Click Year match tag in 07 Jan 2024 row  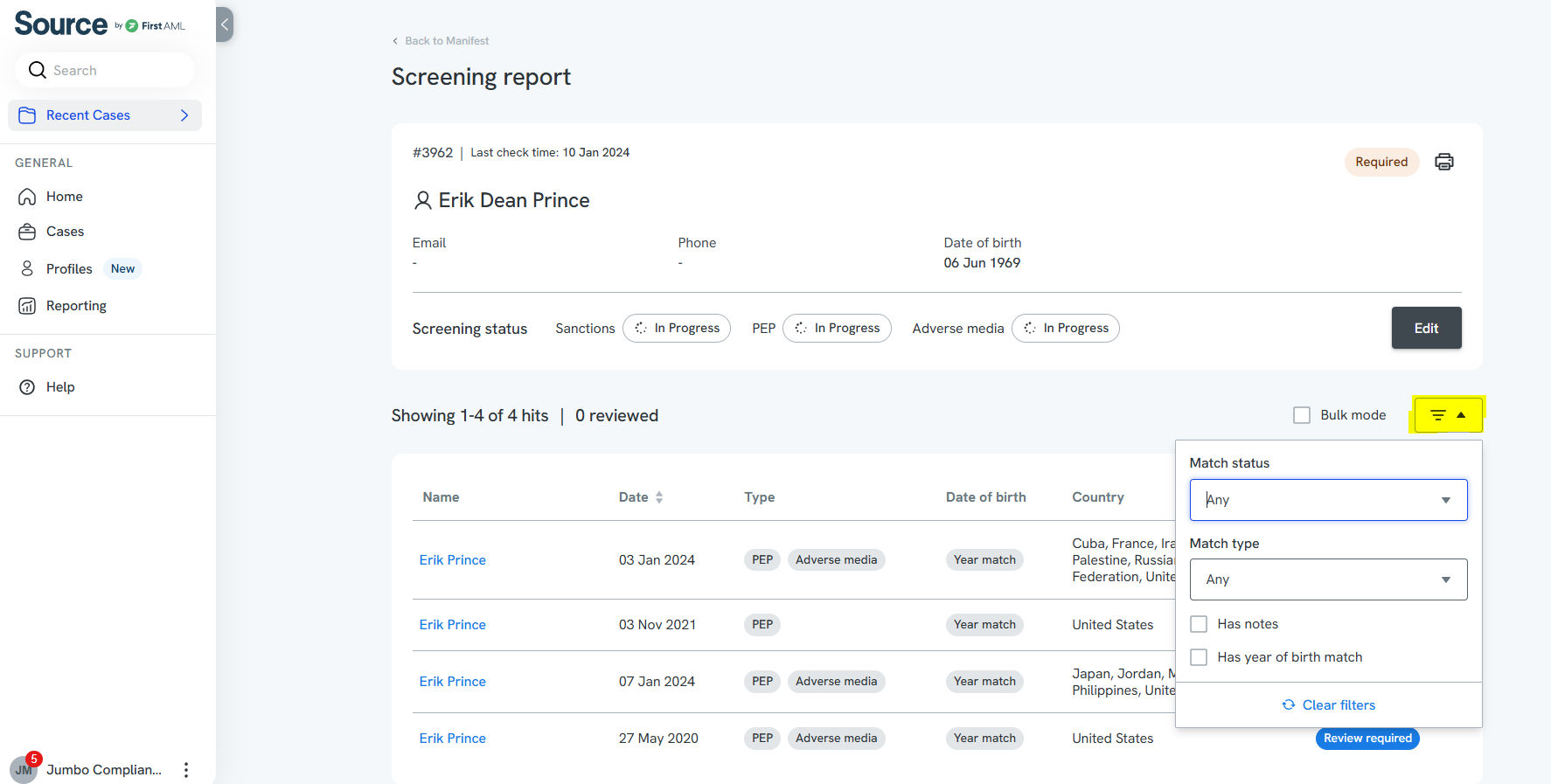984,682
